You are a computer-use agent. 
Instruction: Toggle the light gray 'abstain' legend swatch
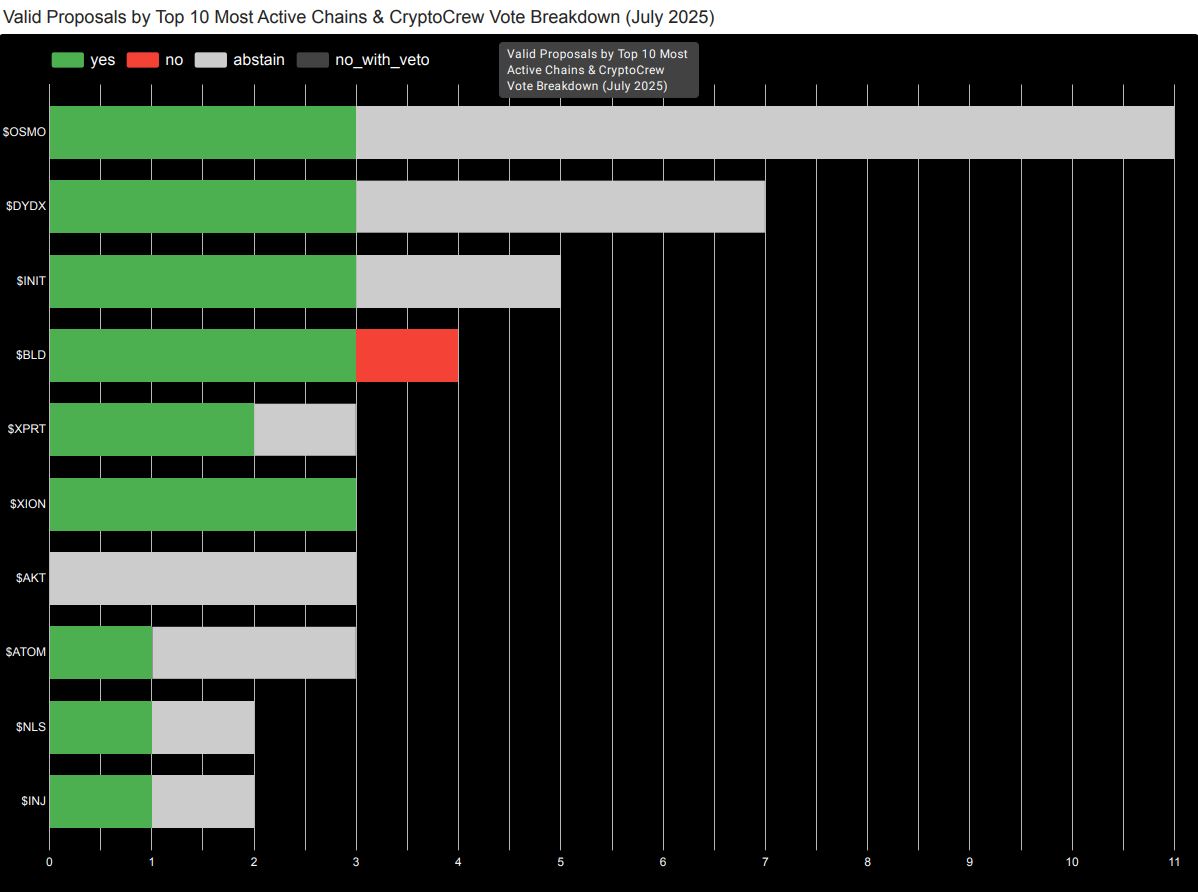tap(211, 60)
